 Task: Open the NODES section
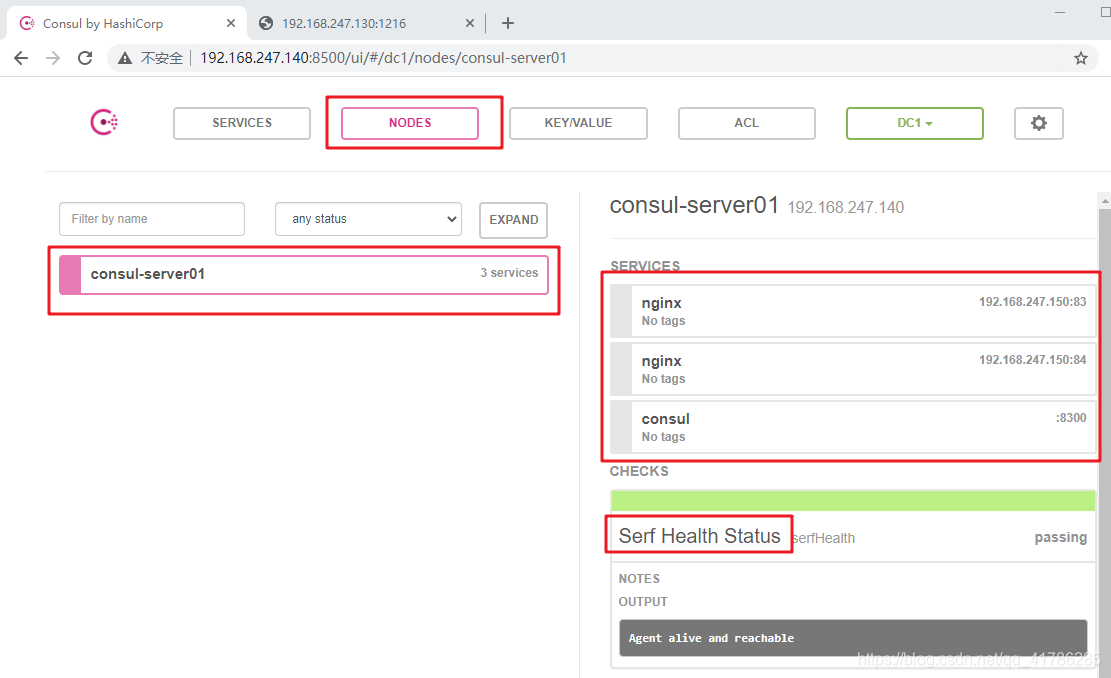click(x=410, y=123)
